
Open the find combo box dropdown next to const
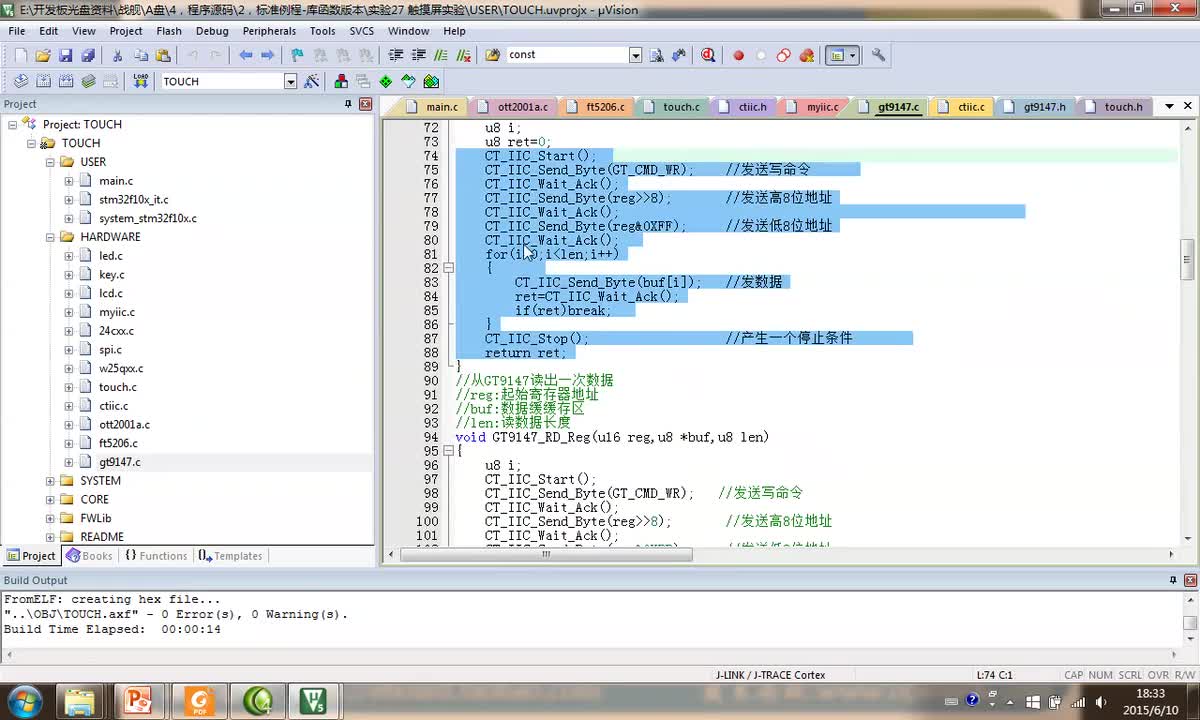point(635,55)
